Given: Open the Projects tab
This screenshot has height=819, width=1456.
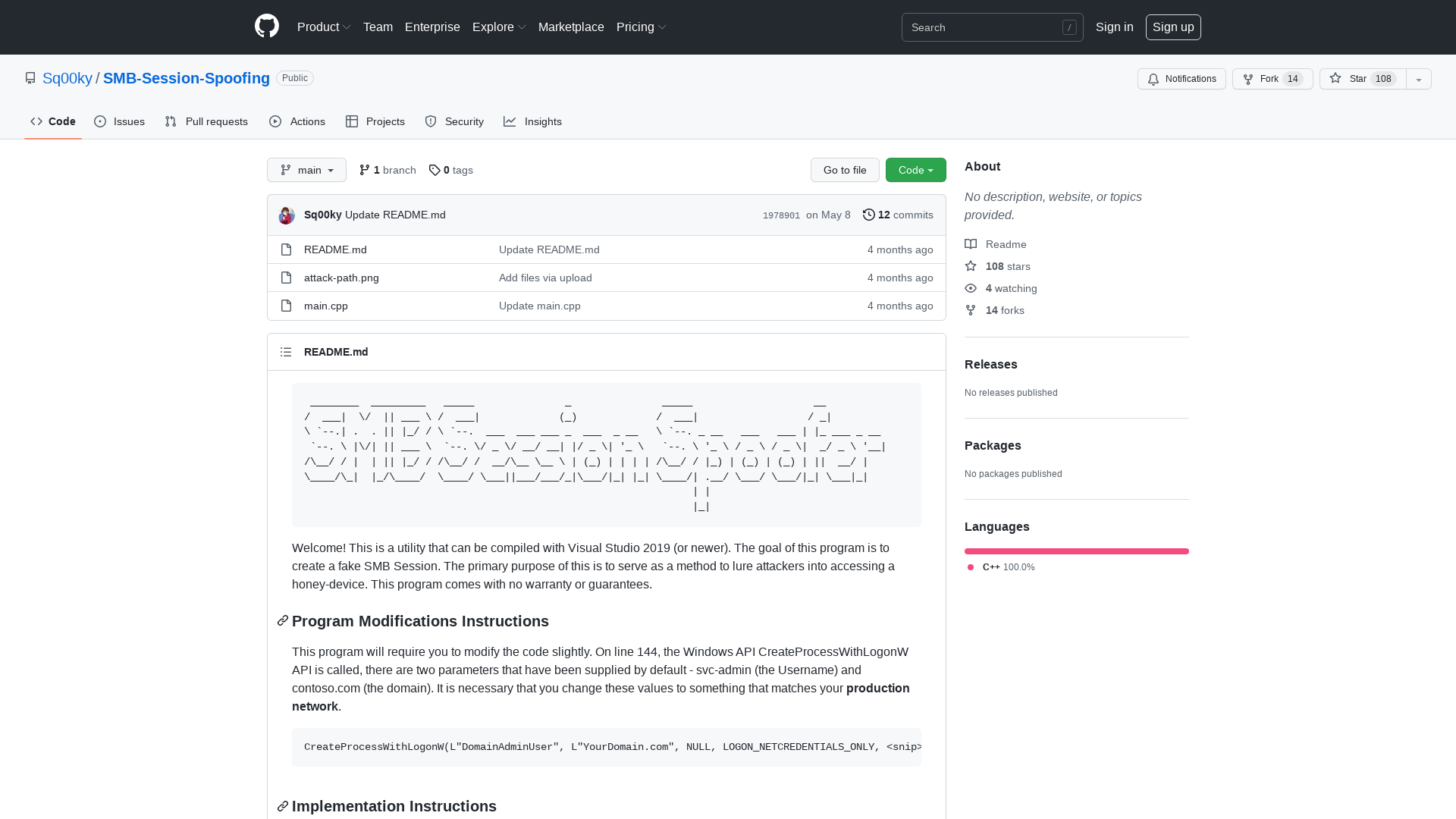Looking at the screenshot, I should click(375, 121).
